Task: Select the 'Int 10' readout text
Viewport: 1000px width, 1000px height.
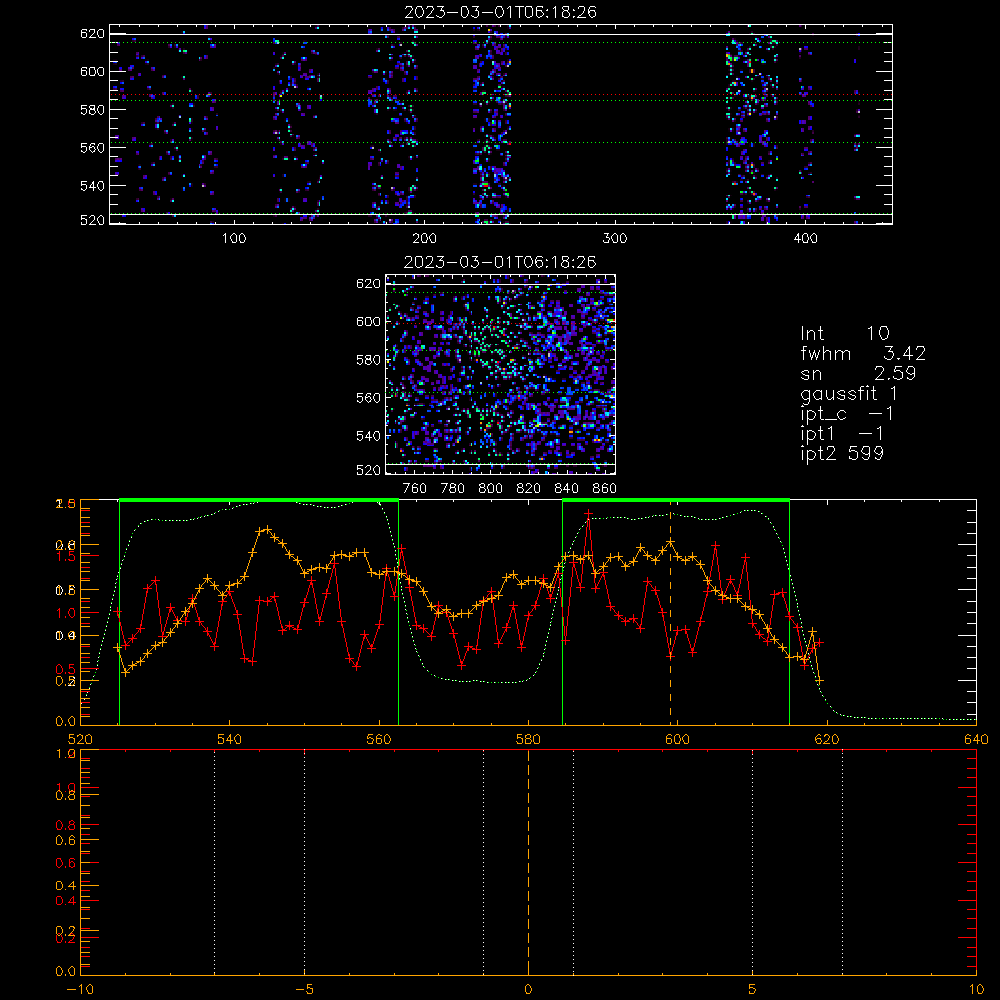Action: coord(845,333)
